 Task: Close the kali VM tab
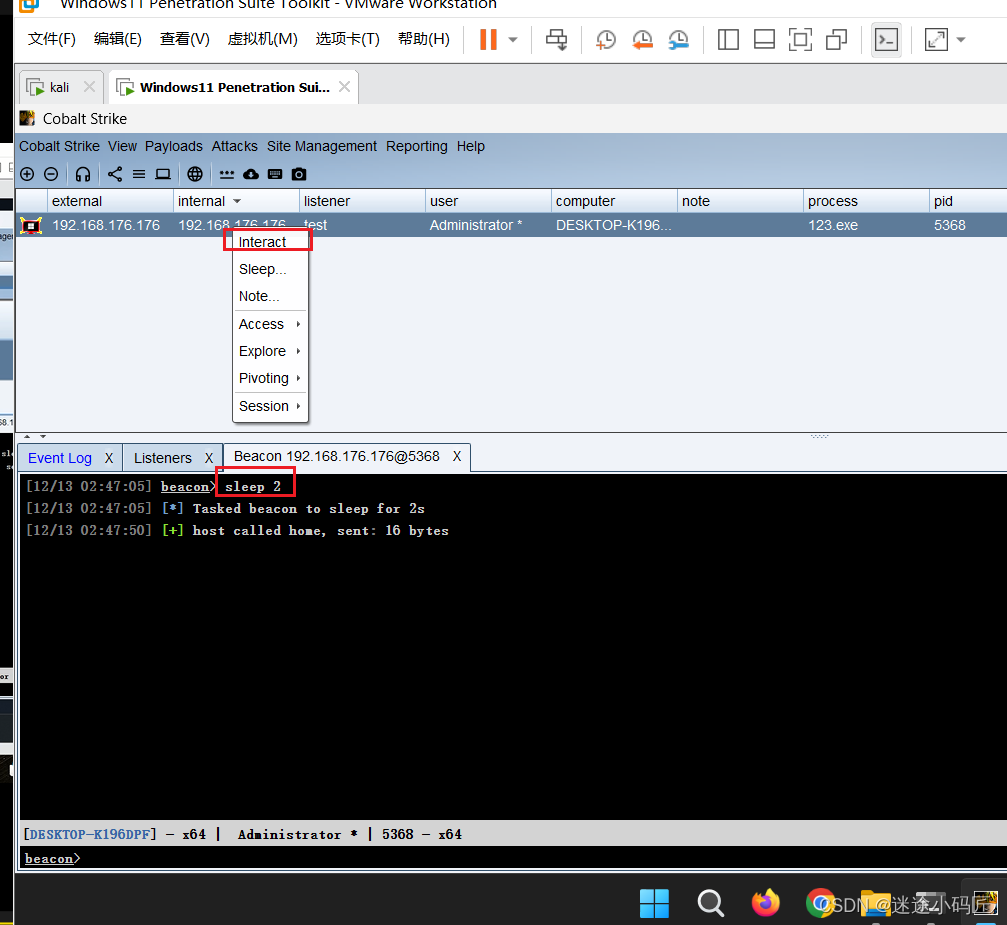pyautogui.click(x=89, y=87)
